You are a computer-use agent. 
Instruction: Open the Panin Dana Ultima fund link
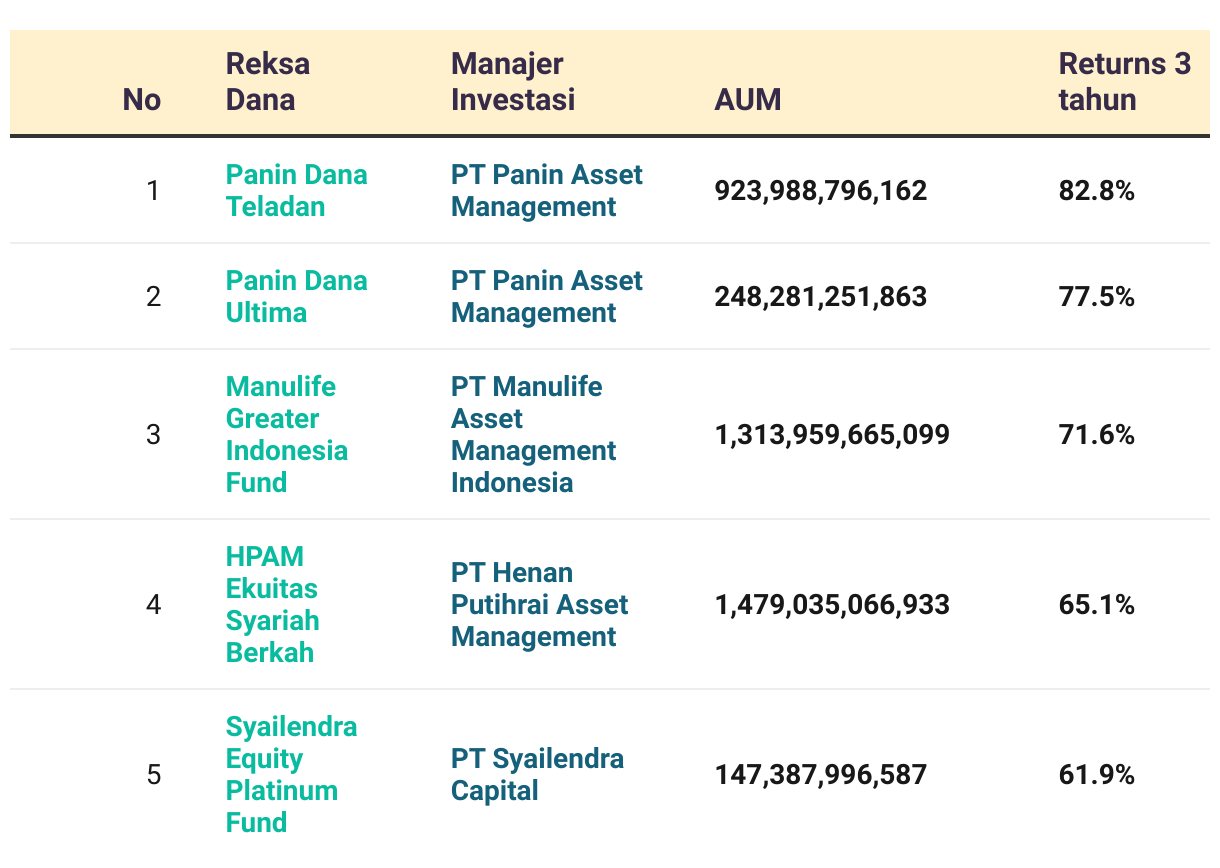pyautogui.click(x=296, y=296)
